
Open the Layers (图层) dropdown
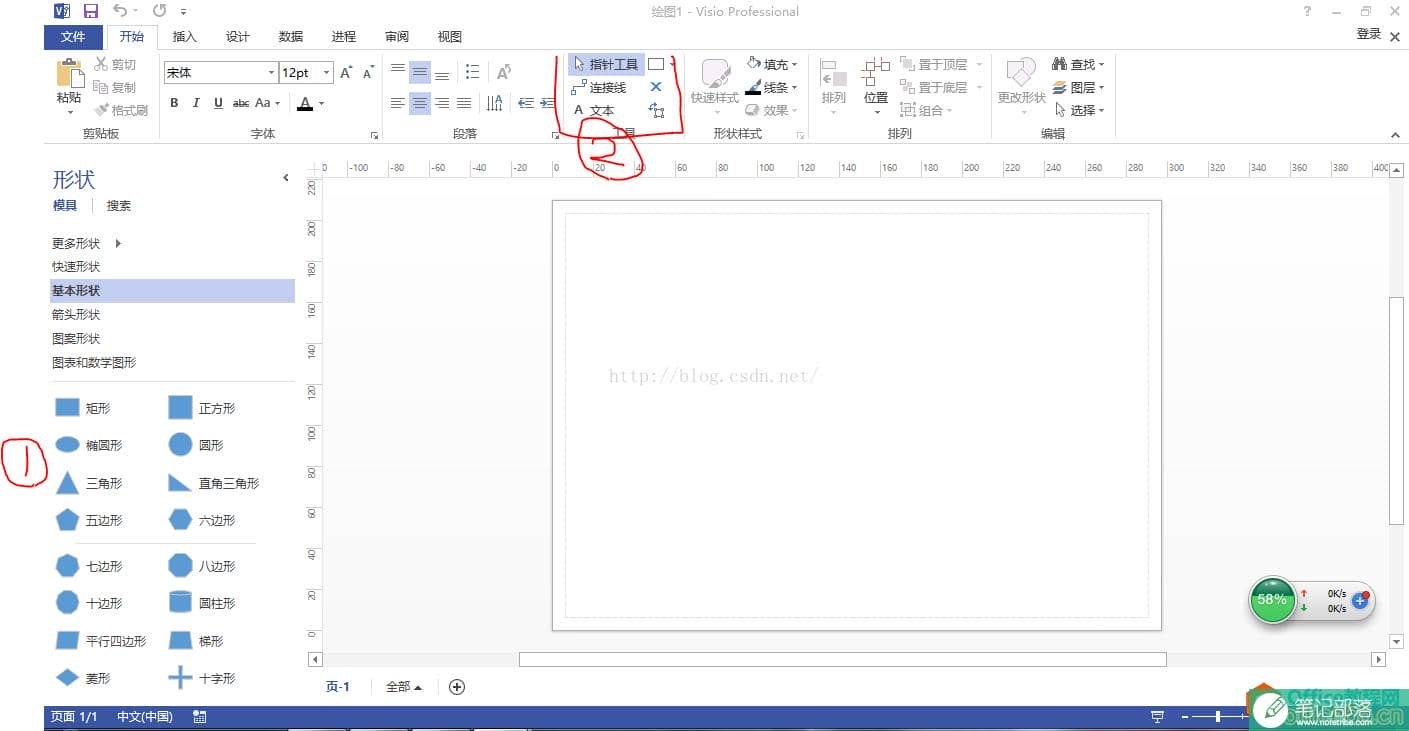(x=1079, y=87)
